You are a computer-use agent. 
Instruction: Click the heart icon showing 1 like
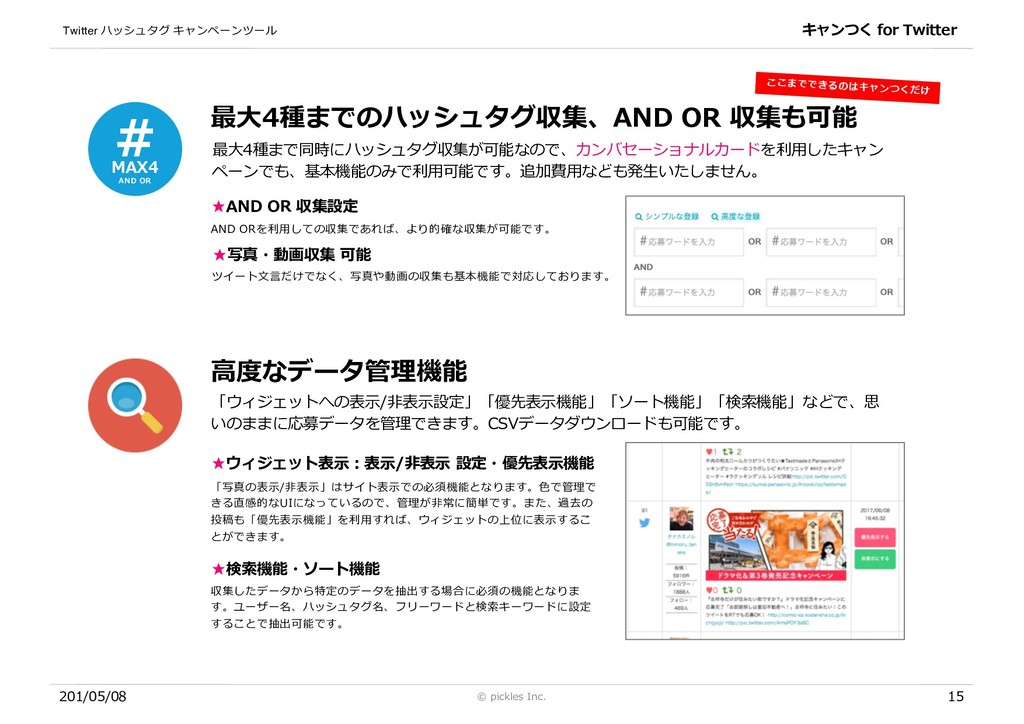click(709, 452)
